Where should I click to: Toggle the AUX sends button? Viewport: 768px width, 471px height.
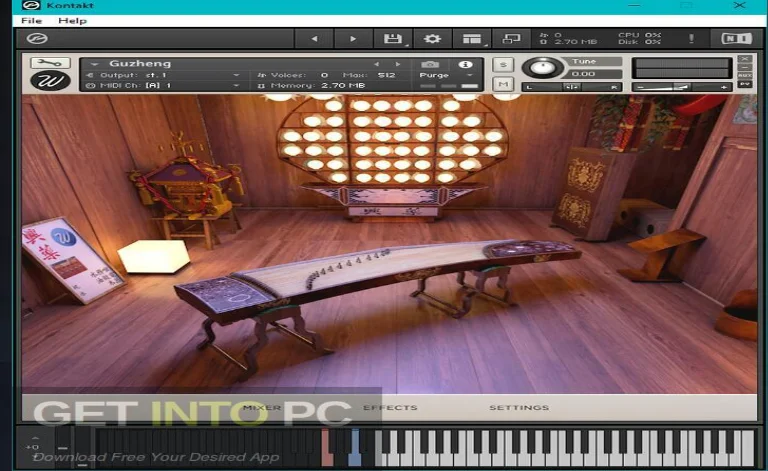click(x=744, y=76)
